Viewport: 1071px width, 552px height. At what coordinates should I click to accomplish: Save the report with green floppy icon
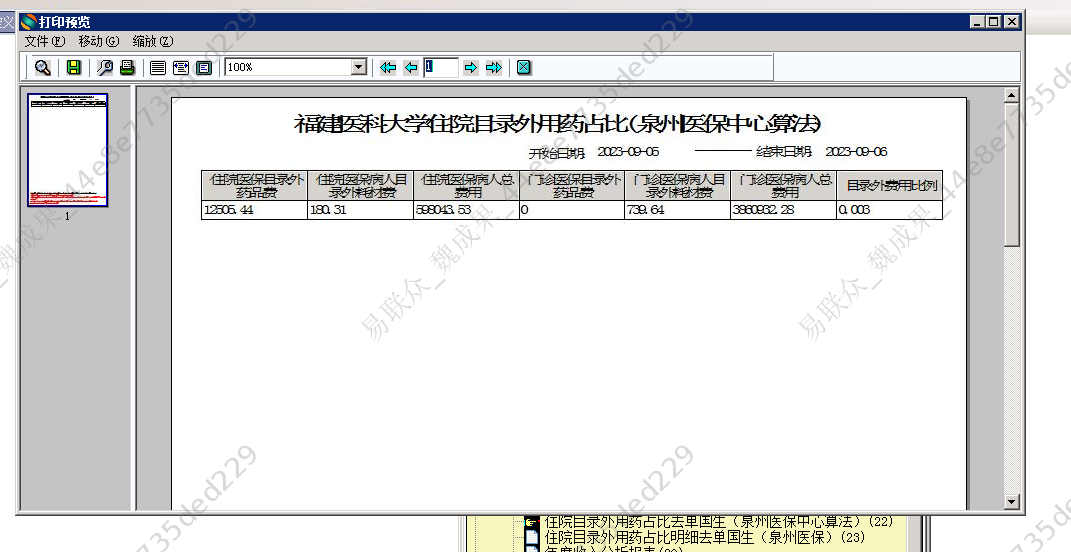pos(74,67)
